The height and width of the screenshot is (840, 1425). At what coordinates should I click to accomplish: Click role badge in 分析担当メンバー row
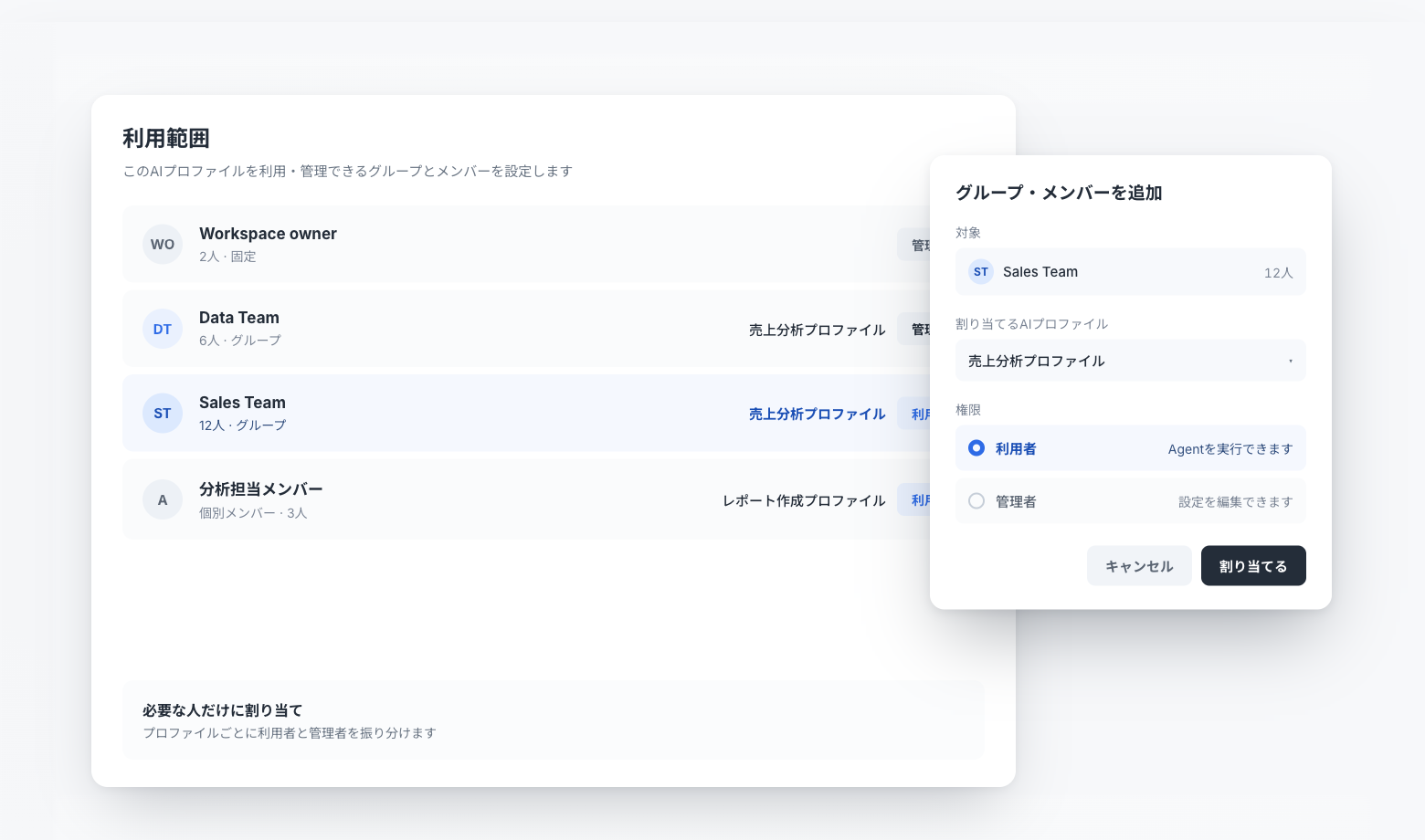pos(914,499)
